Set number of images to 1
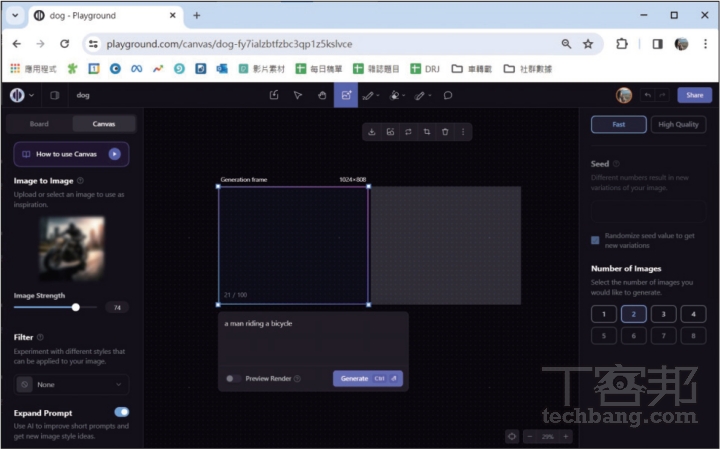720x449 pixels. (604, 314)
